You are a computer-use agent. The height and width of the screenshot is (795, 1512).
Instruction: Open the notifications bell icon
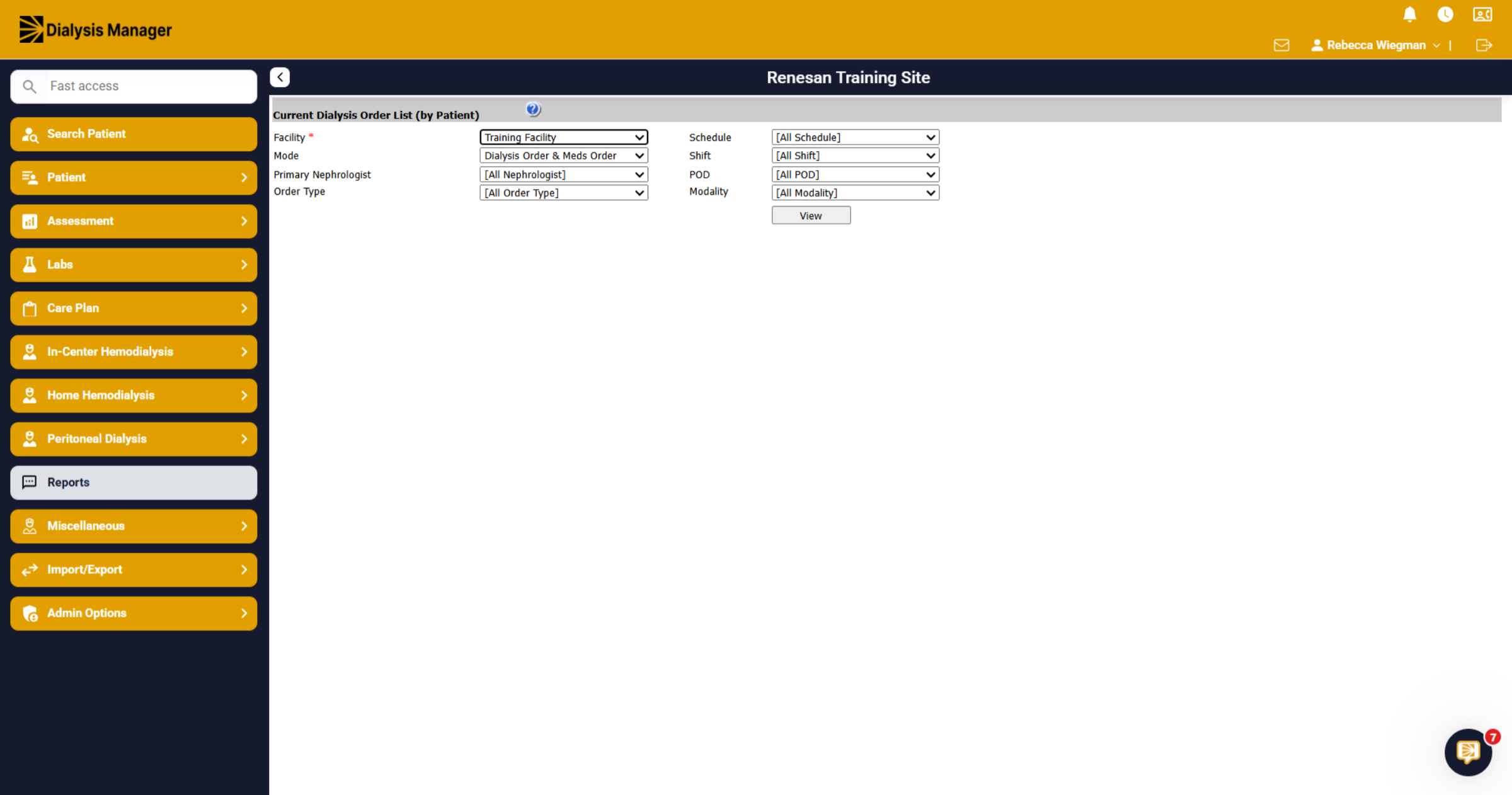[1410, 14]
